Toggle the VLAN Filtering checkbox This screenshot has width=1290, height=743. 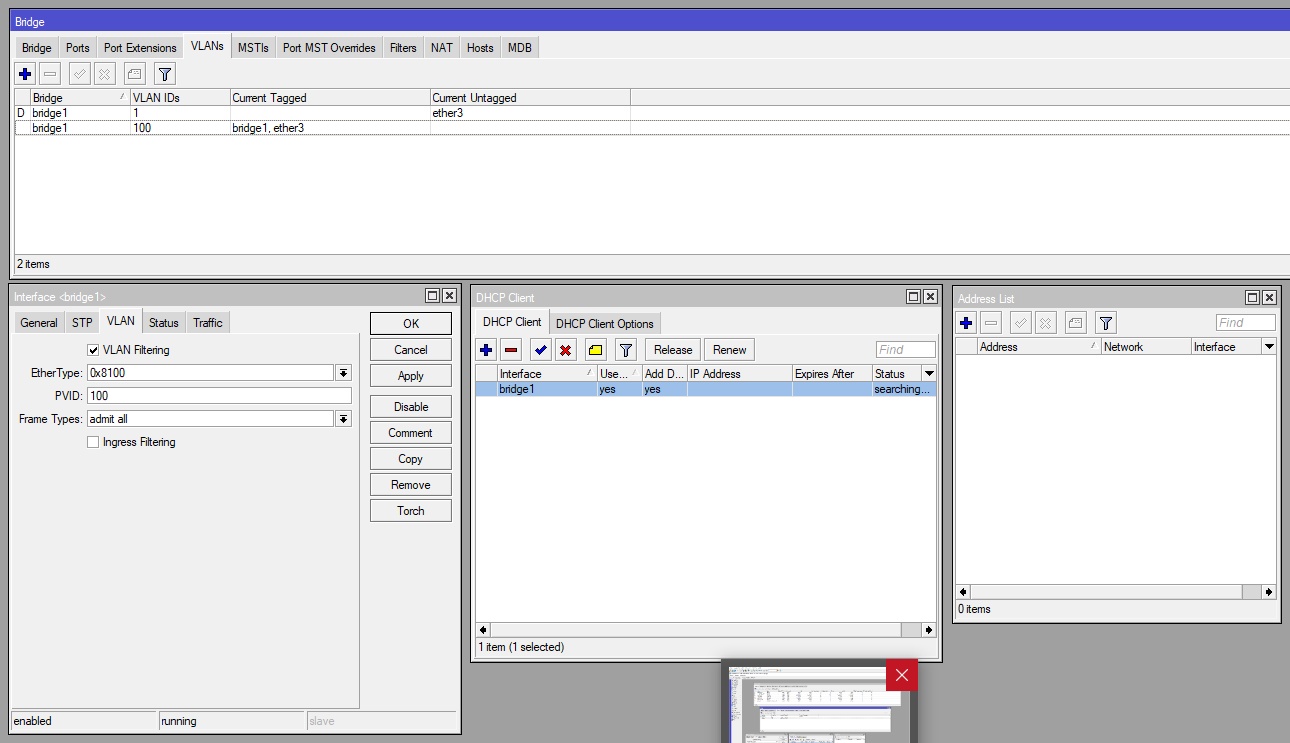(x=94, y=350)
